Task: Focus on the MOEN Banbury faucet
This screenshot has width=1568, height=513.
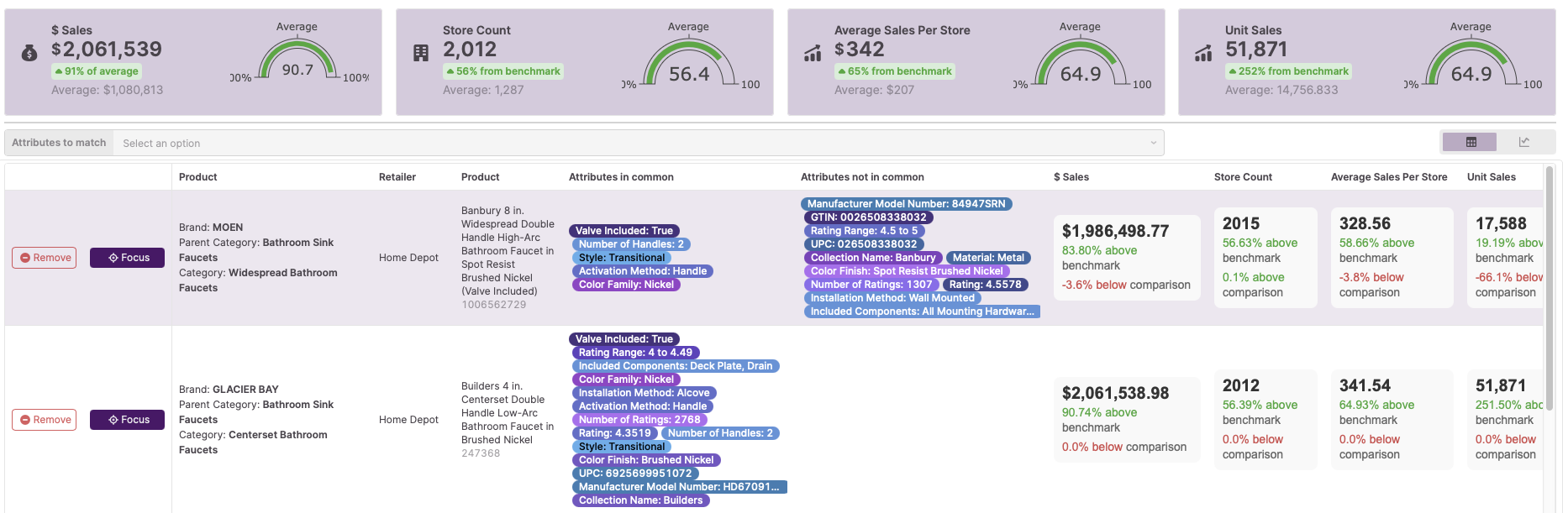Action: (x=127, y=258)
